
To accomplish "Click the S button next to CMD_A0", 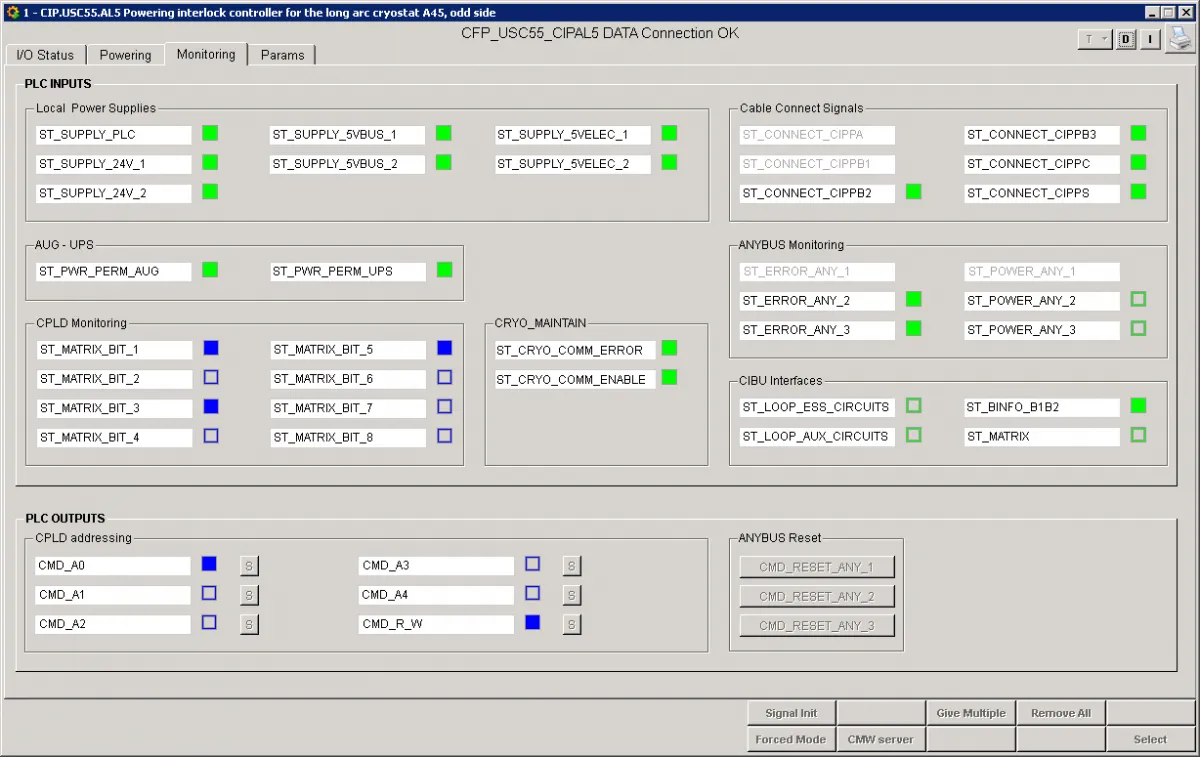I will pyautogui.click(x=249, y=566).
